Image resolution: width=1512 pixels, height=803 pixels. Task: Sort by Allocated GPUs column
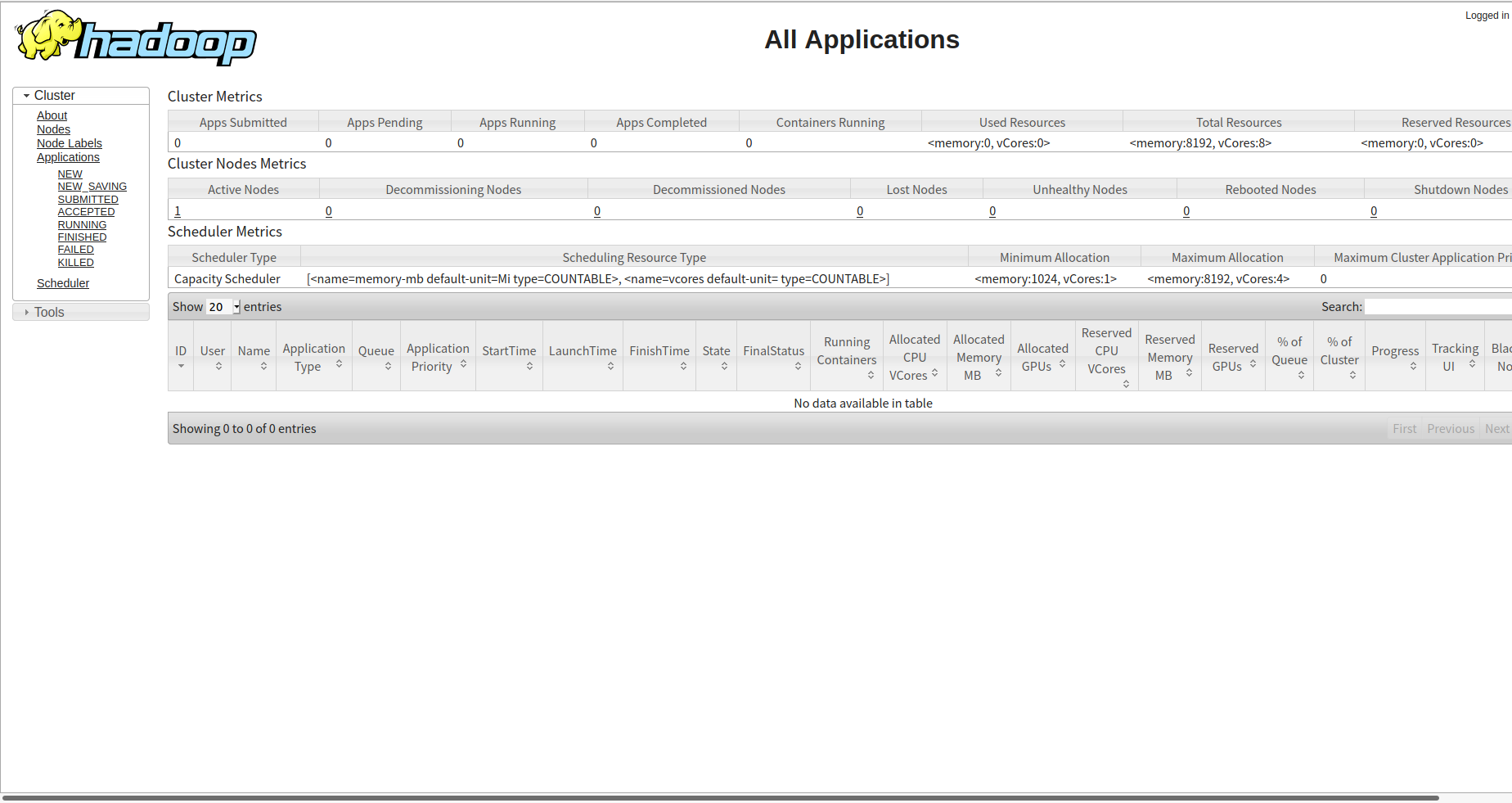click(x=1043, y=355)
